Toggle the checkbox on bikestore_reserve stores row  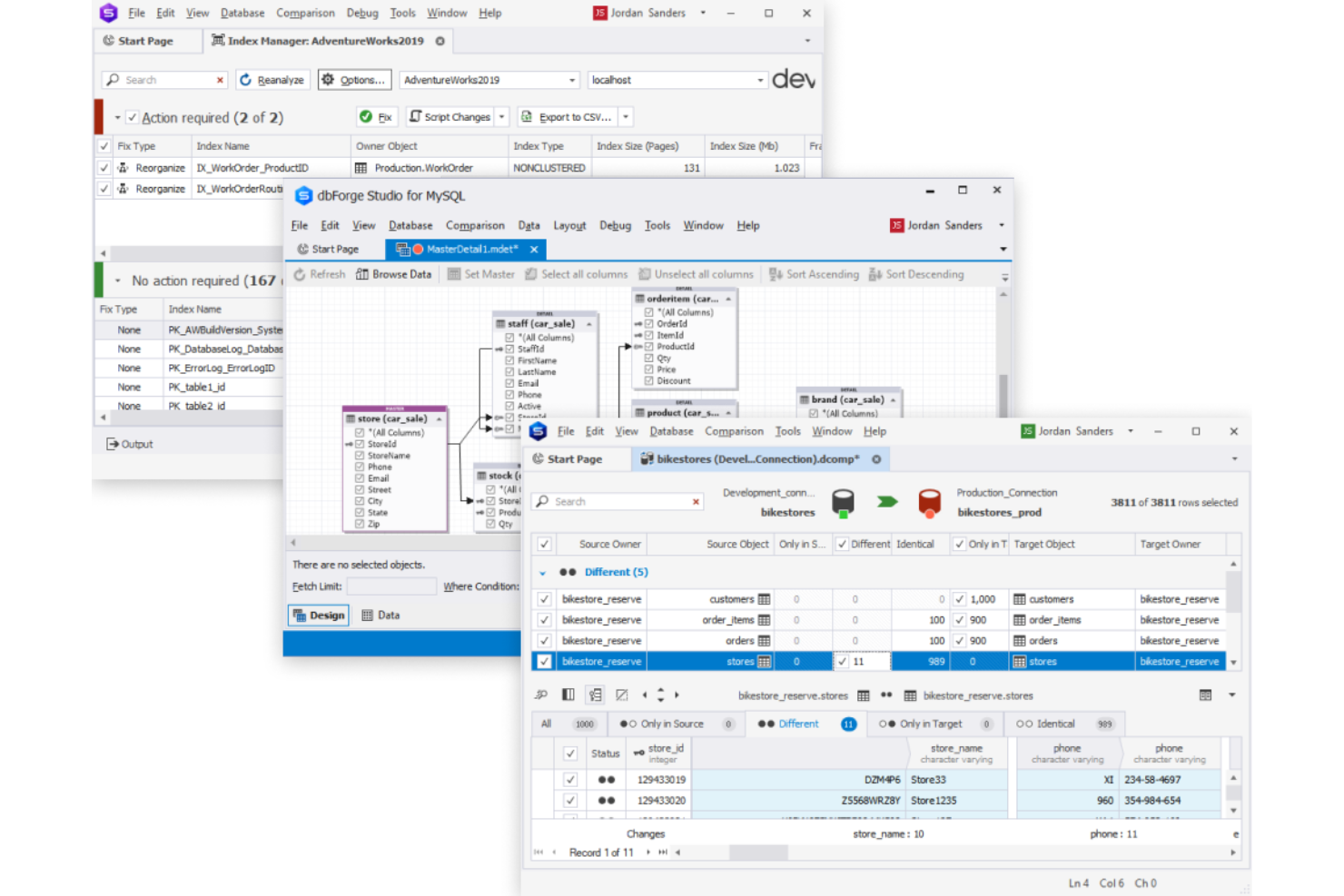click(543, 662)
